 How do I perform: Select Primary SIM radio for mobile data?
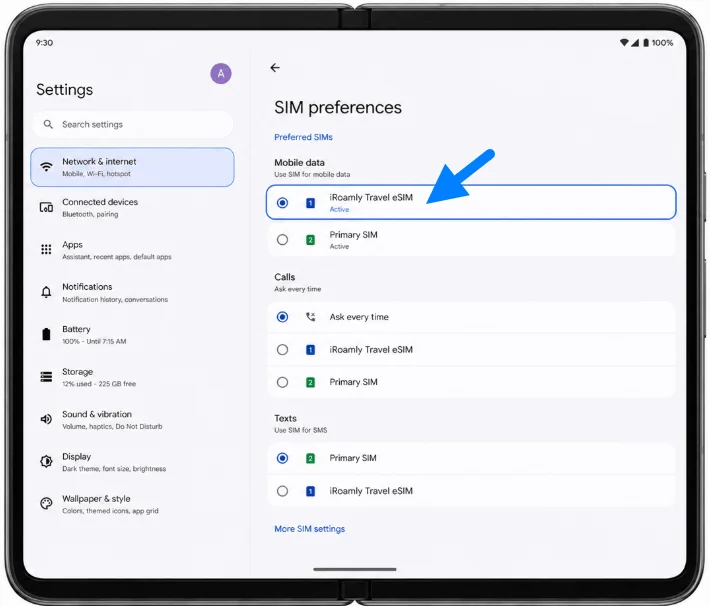tap(282, 240)
